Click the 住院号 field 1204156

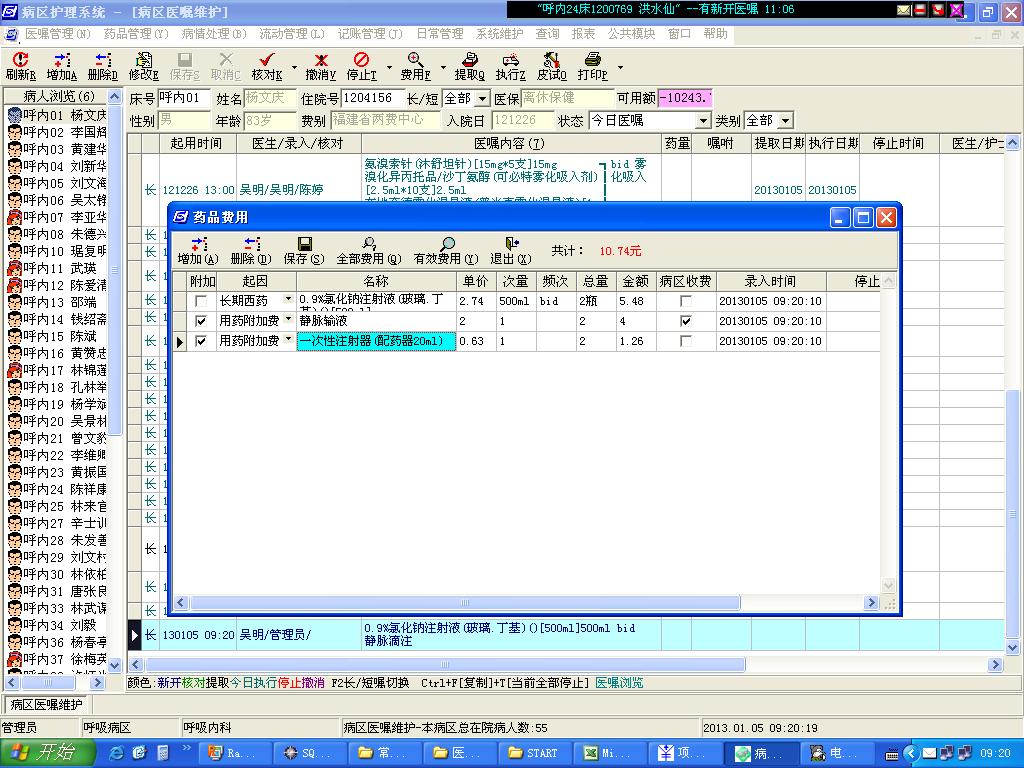(372, 98)
